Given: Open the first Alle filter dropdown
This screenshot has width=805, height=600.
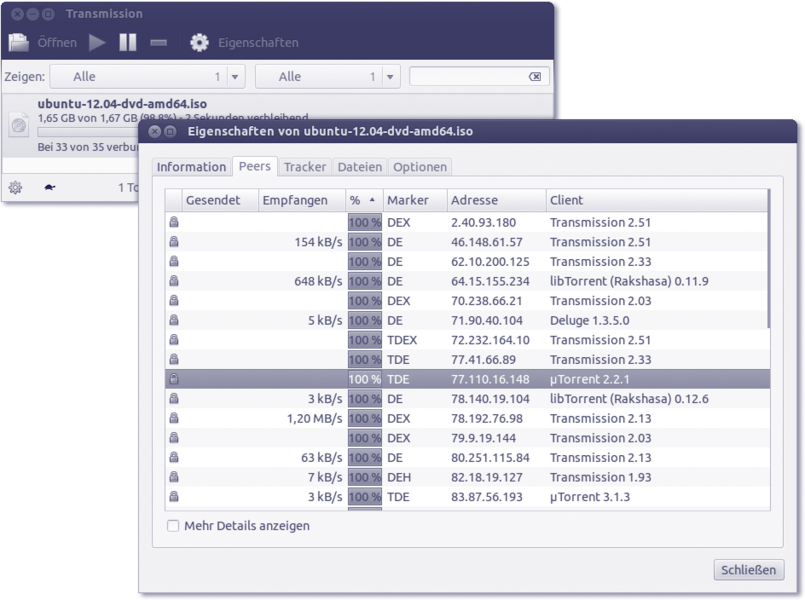Looking at the screenshot, I should coord(147,77).
